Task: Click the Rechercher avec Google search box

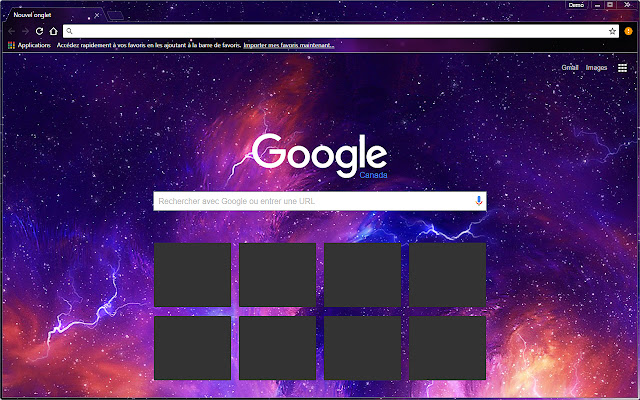Action: [320, 201]
